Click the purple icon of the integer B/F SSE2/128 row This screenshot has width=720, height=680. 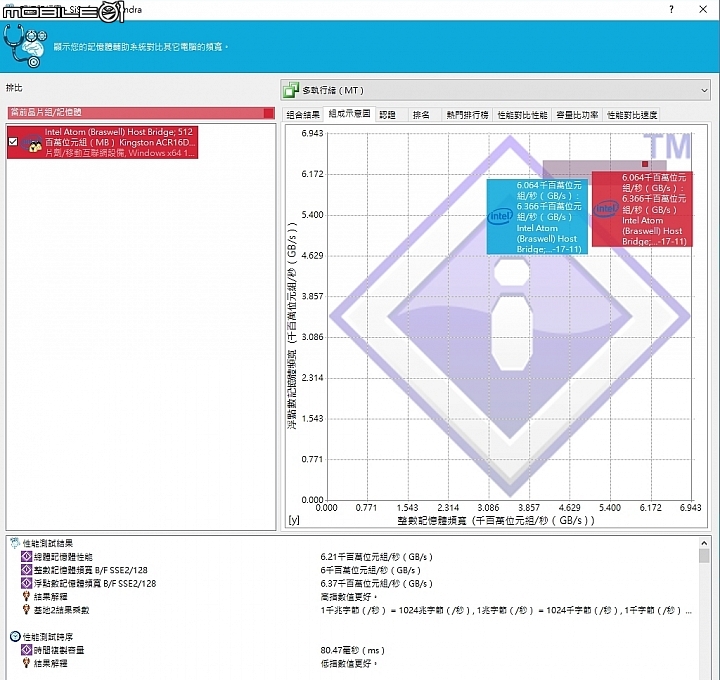tap(26, 570)
